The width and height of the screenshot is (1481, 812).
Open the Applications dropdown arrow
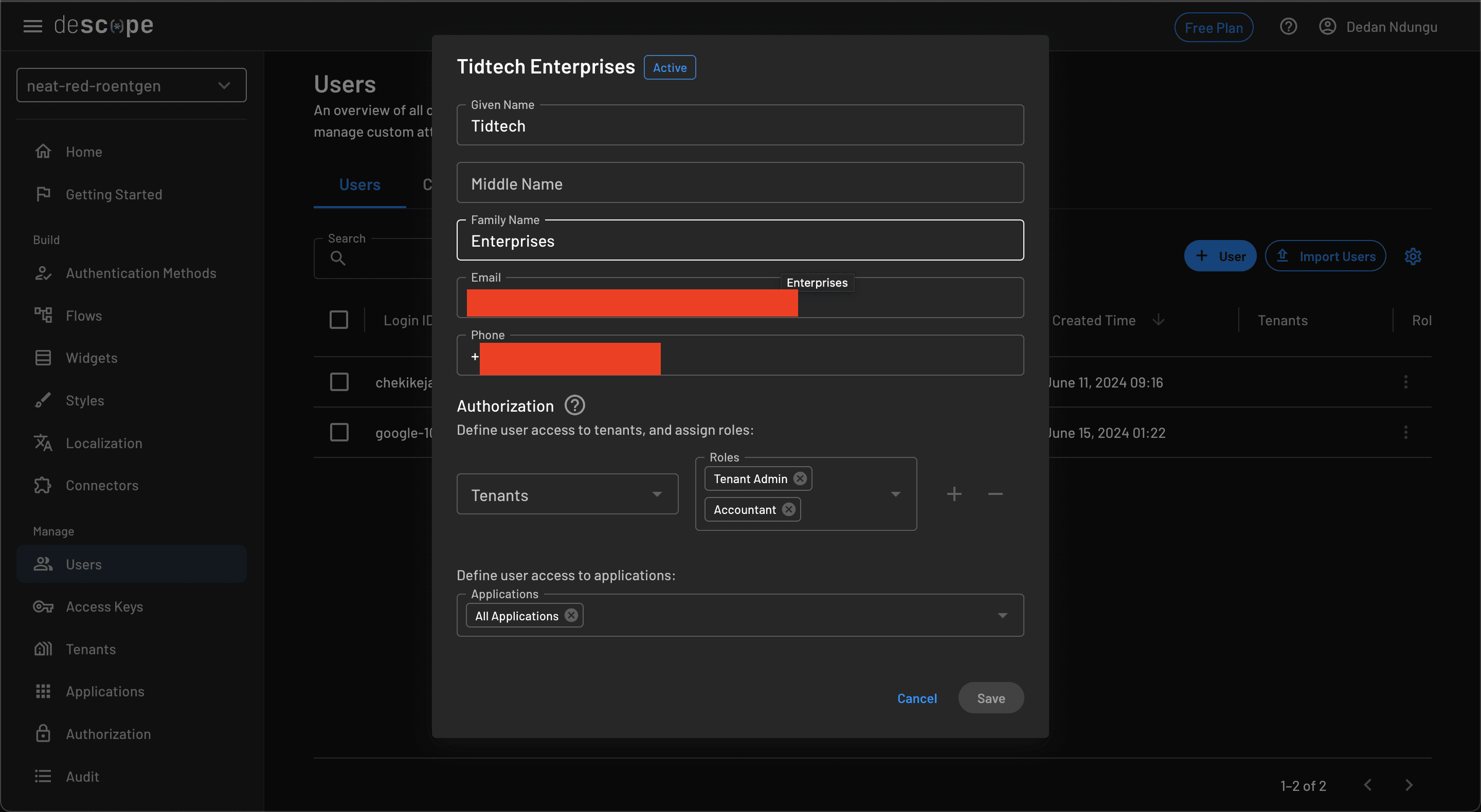coord(1002,616)
